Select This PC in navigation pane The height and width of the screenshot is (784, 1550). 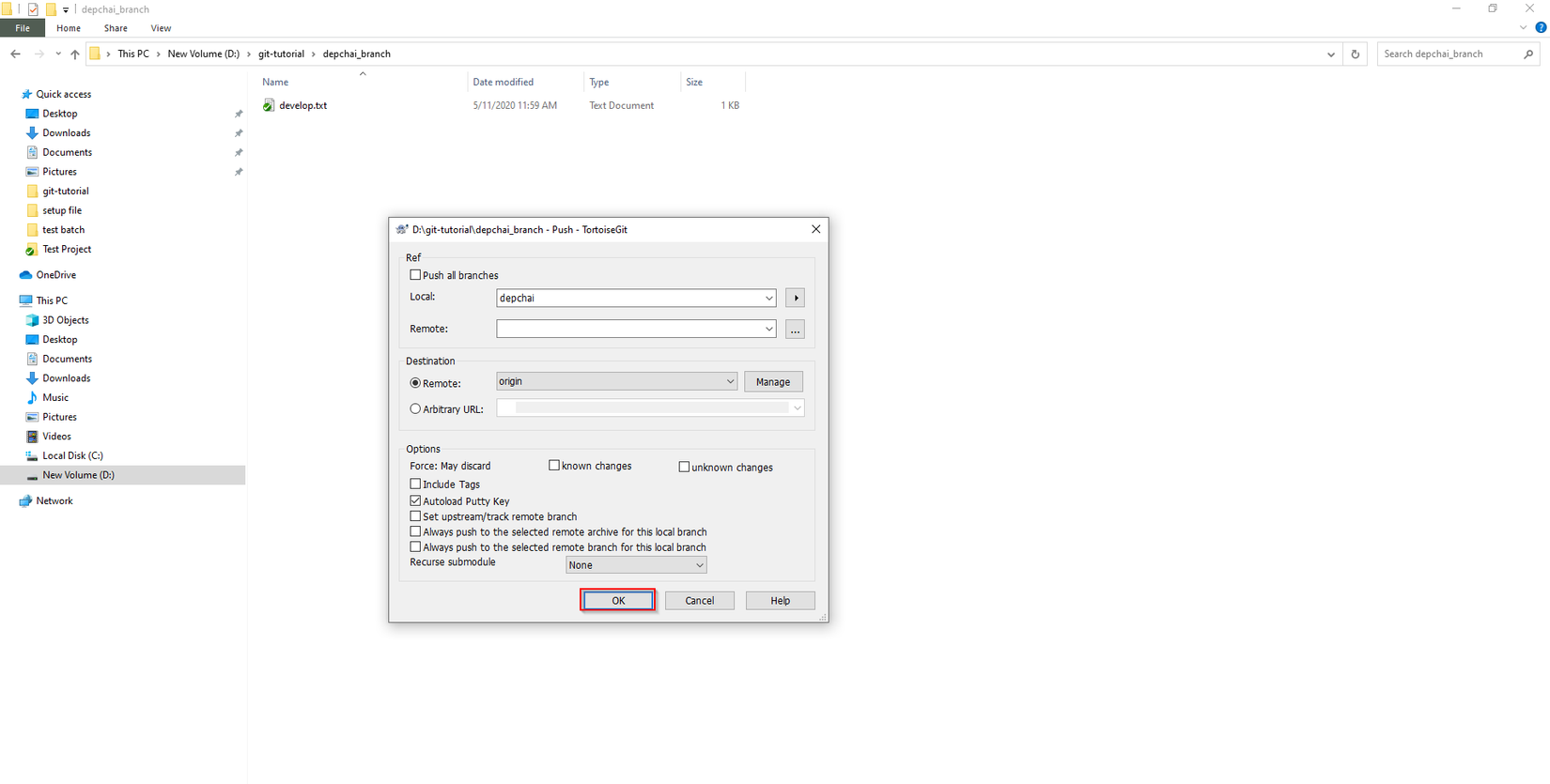(x=52, y=301)
